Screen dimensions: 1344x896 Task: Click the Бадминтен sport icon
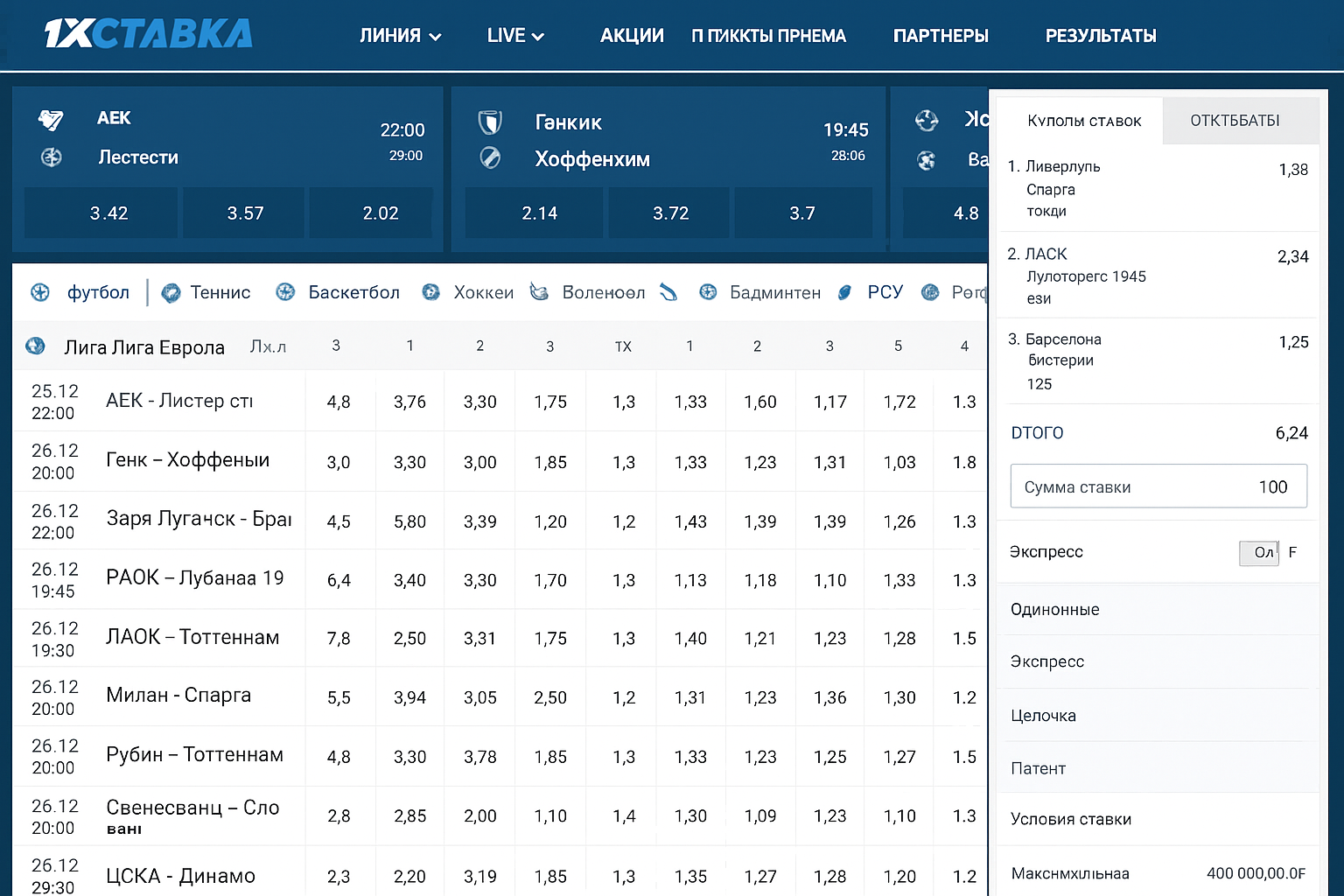(x=708, y=292)
